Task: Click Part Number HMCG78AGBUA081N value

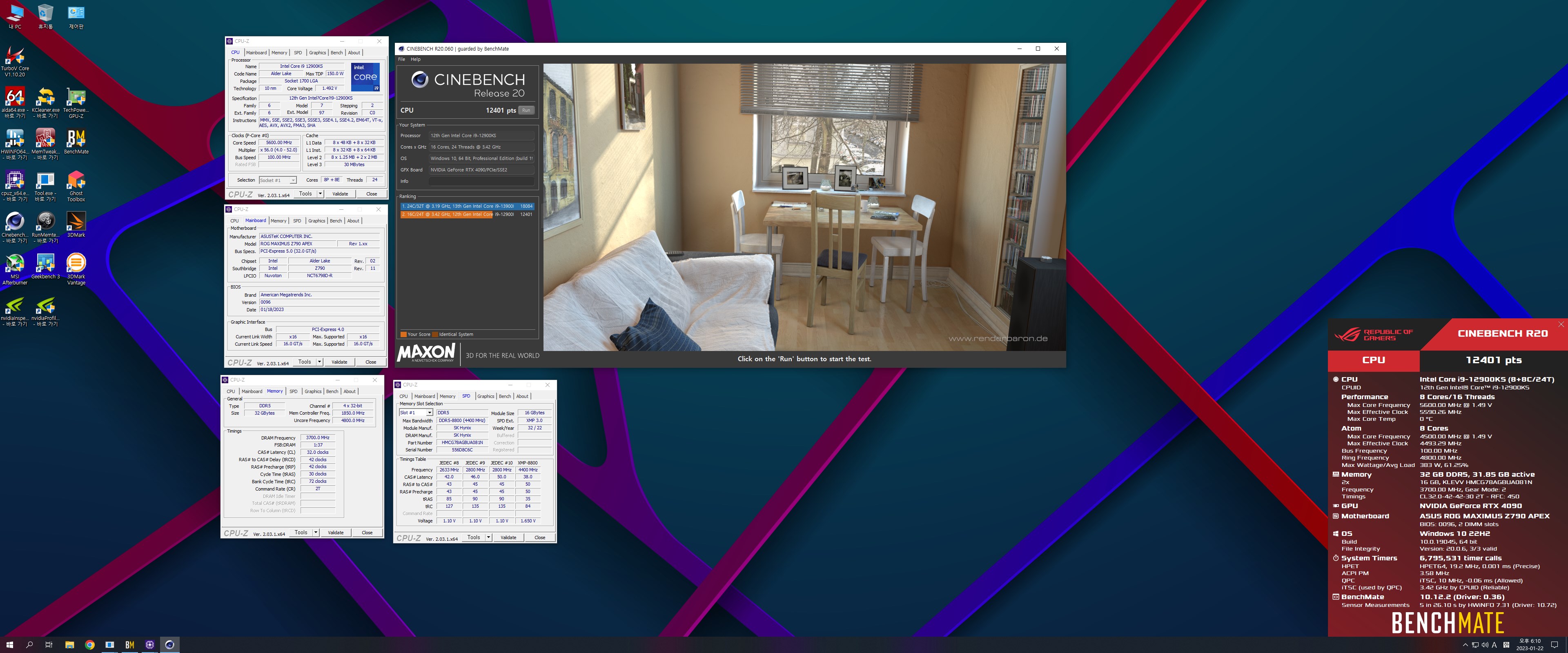Action: tap(462, 442)
